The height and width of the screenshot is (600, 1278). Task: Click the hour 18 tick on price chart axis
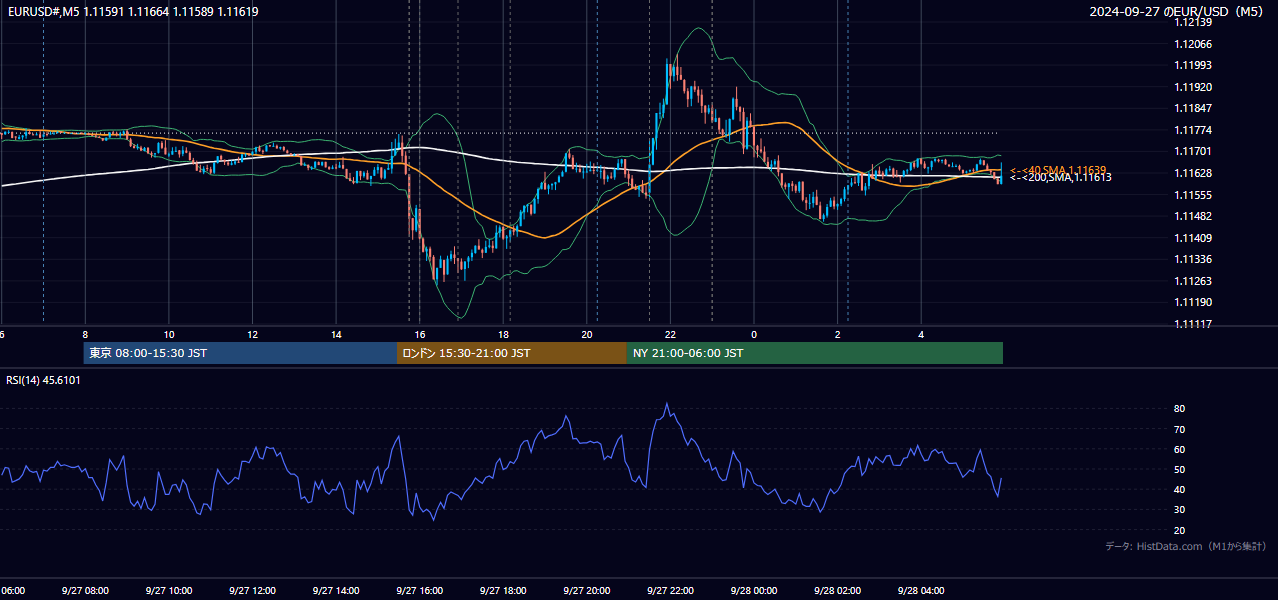coord(504,334)
